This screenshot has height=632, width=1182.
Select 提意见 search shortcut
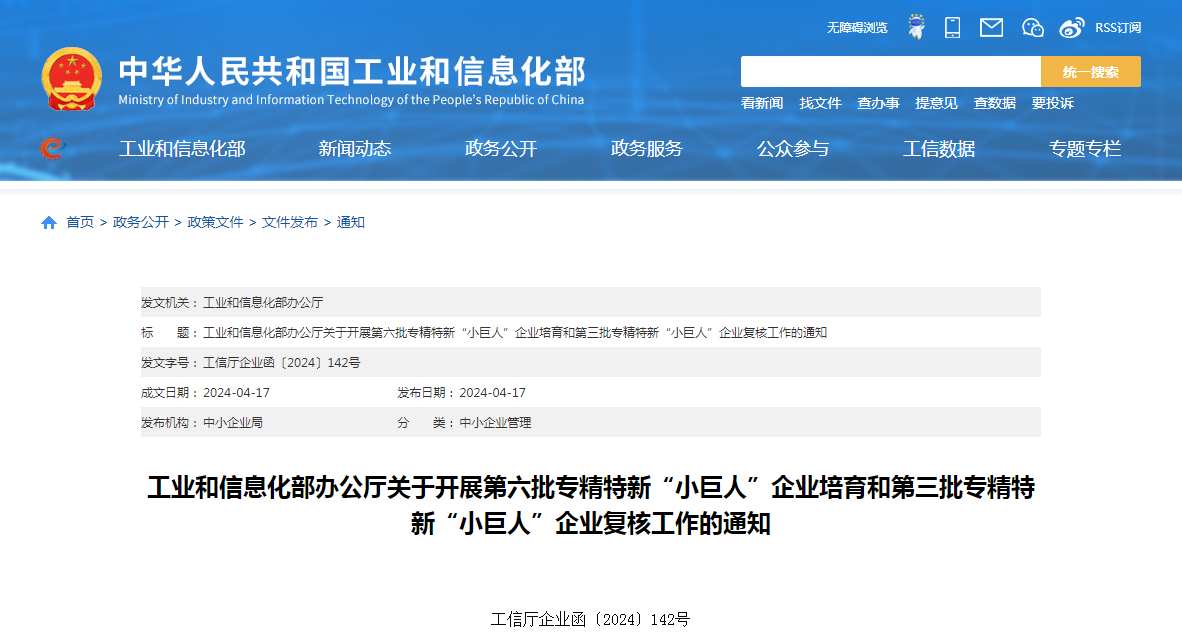936,103
